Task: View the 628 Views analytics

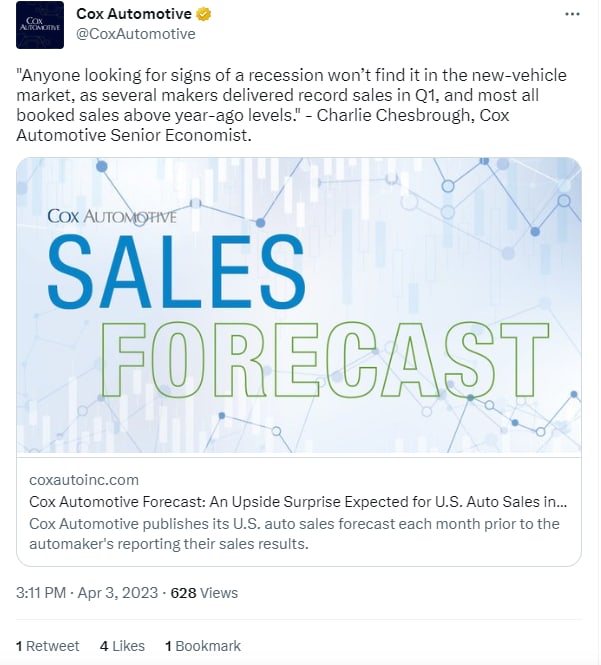Action: tap(204, 593)
